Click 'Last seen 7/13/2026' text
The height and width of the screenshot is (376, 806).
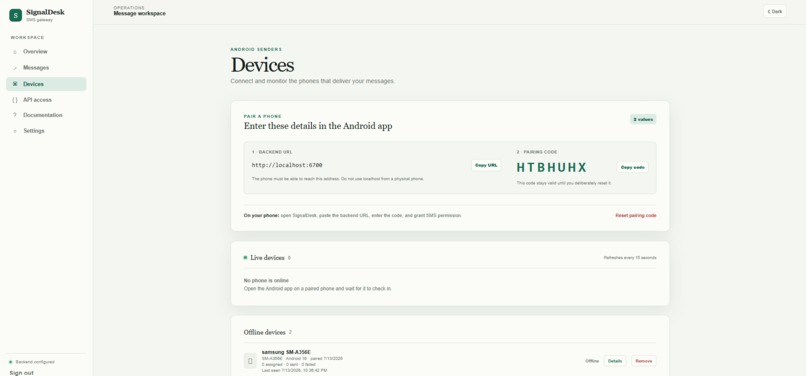pos(294,370)
